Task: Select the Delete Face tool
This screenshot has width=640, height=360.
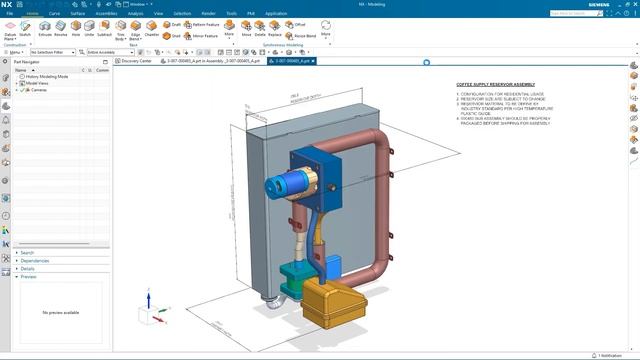Action: pos(260,29)
